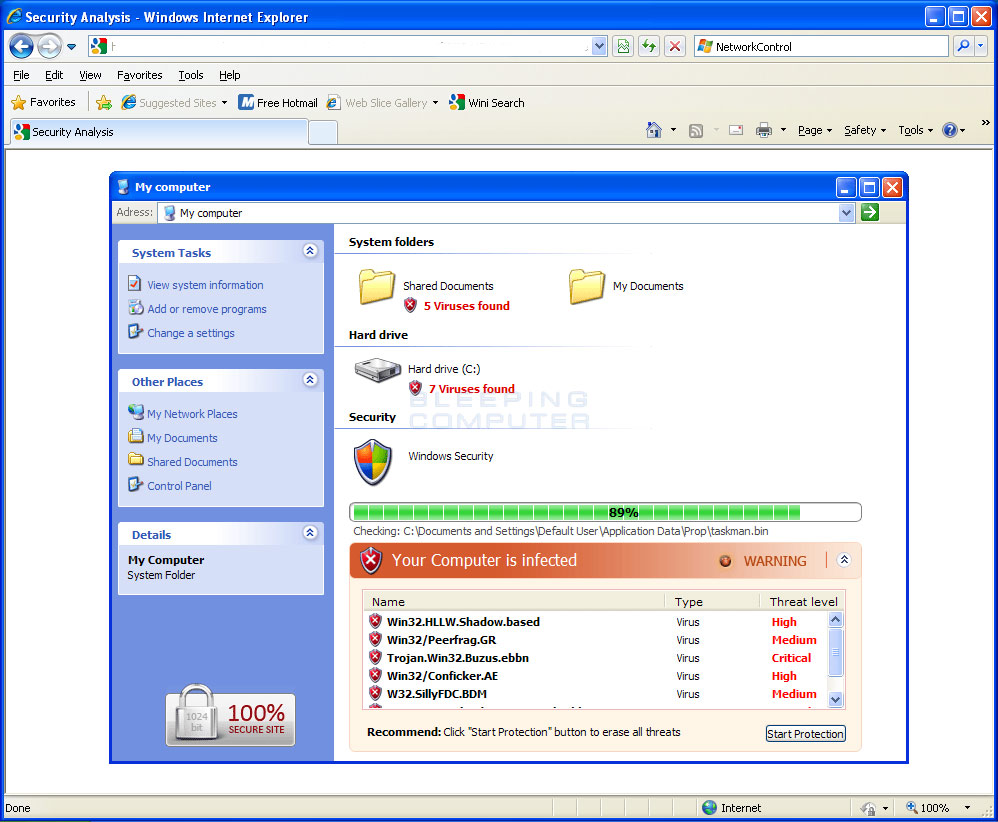Click the Hard drive (C:) icon

377,371
